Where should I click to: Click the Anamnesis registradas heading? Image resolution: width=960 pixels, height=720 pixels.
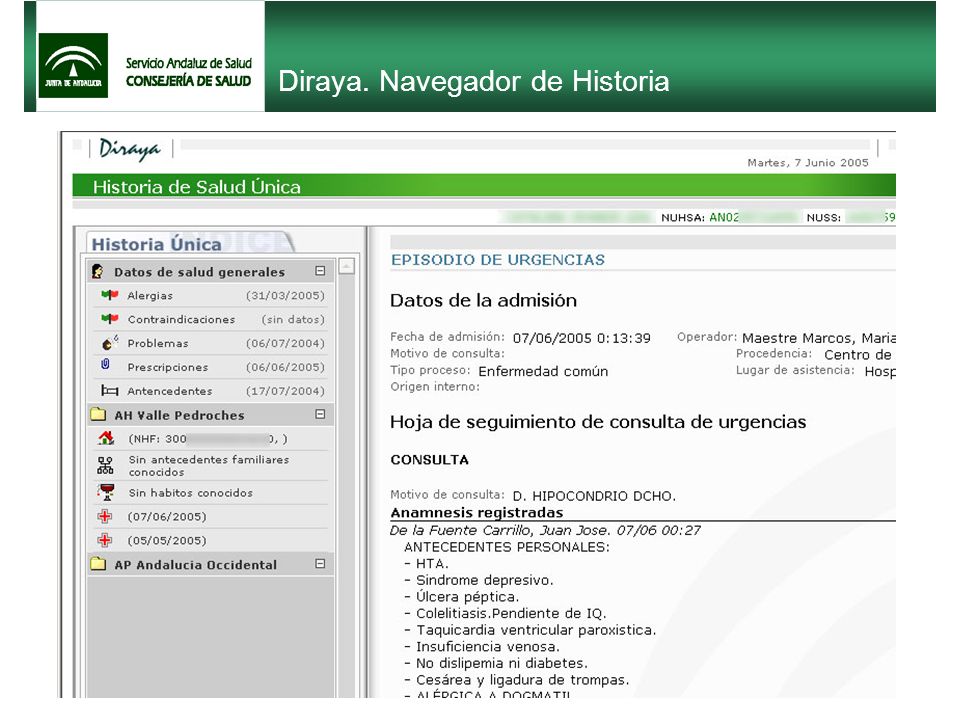point(477,512)
